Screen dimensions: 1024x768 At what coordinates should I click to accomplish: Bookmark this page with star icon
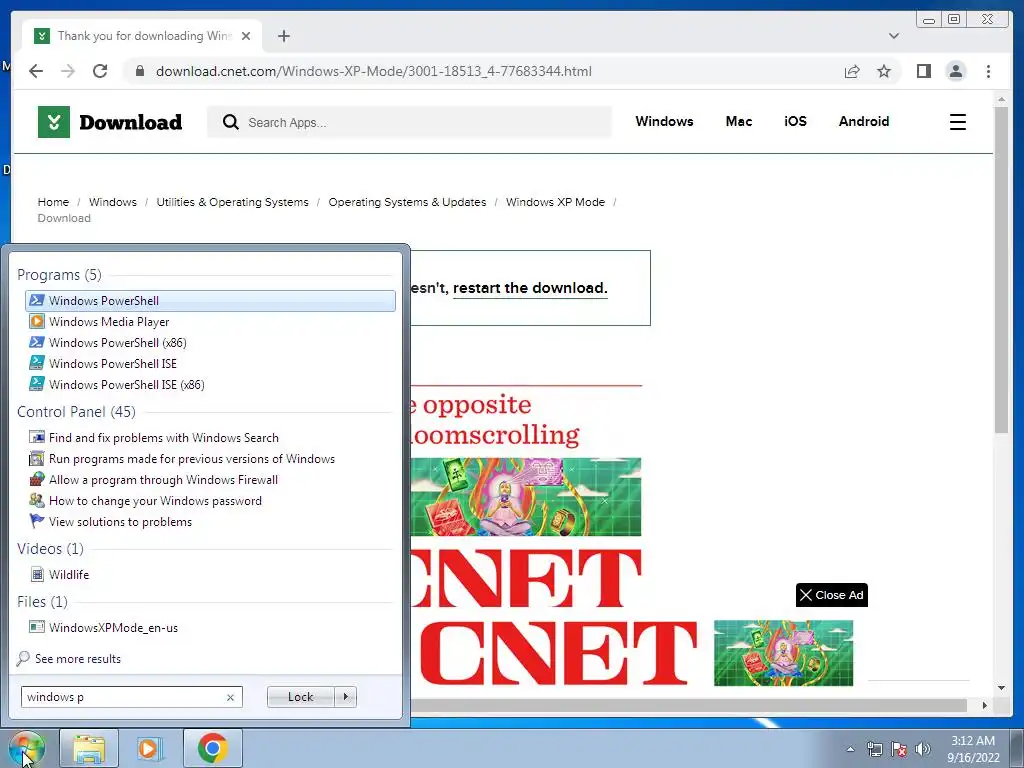coord(884,71)
